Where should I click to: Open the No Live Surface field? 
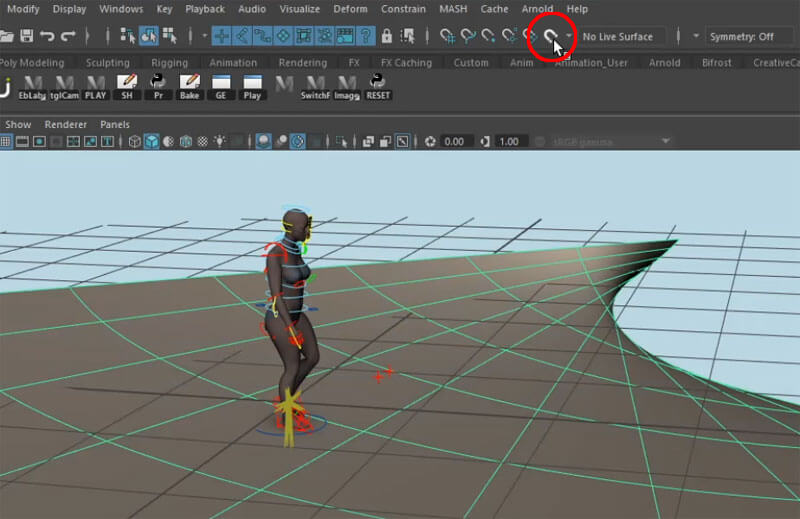(x=617, y=36)
